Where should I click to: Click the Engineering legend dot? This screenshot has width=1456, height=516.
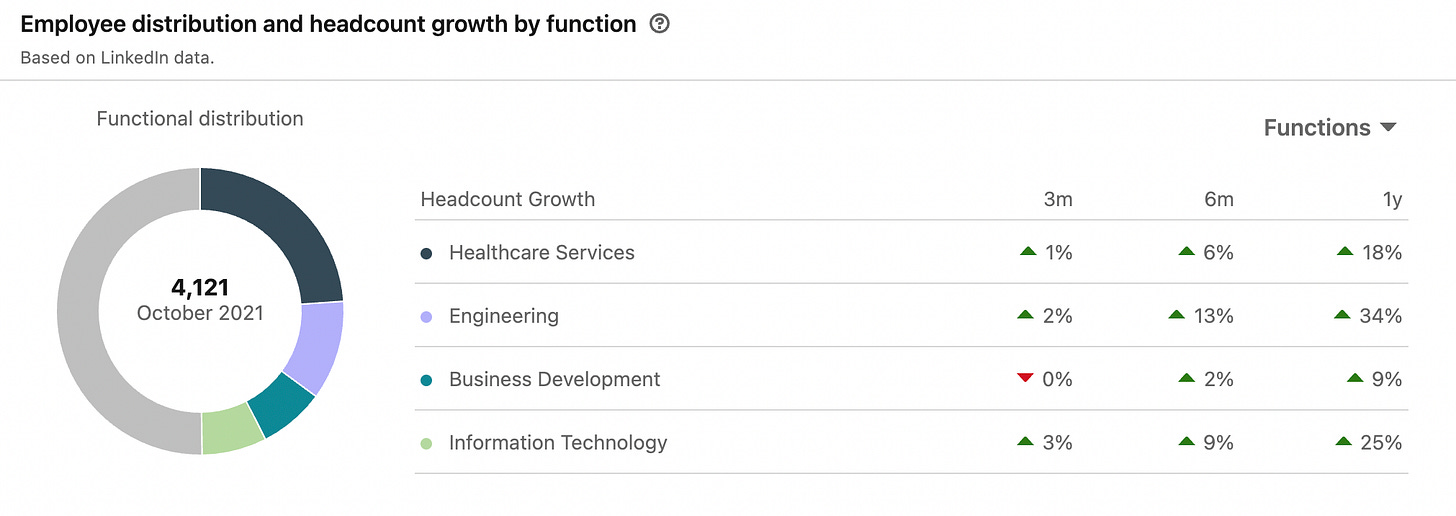427,317
